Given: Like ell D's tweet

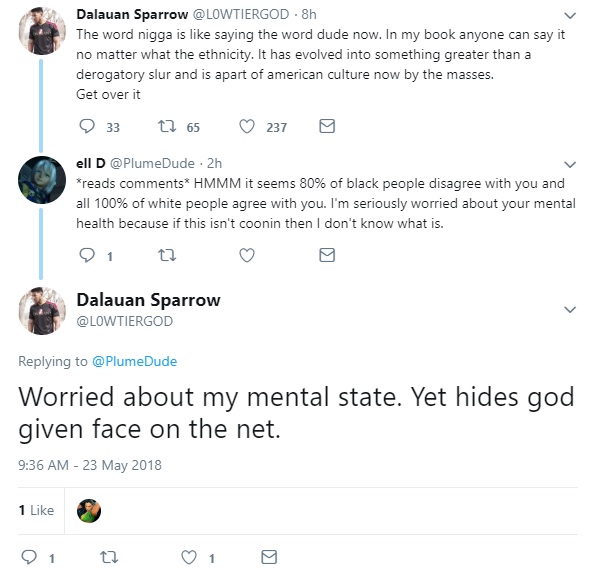Looking at the screenshot, I should [247, 255].
